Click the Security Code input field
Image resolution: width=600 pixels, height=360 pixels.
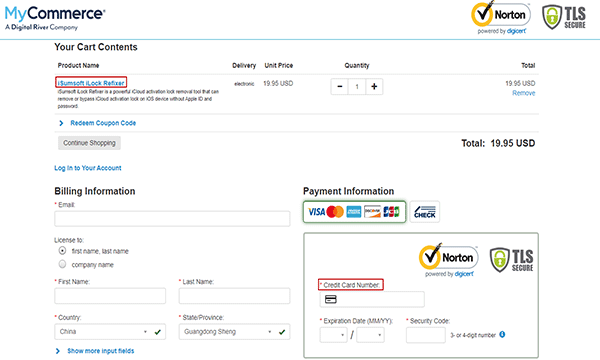pos(426,335)
